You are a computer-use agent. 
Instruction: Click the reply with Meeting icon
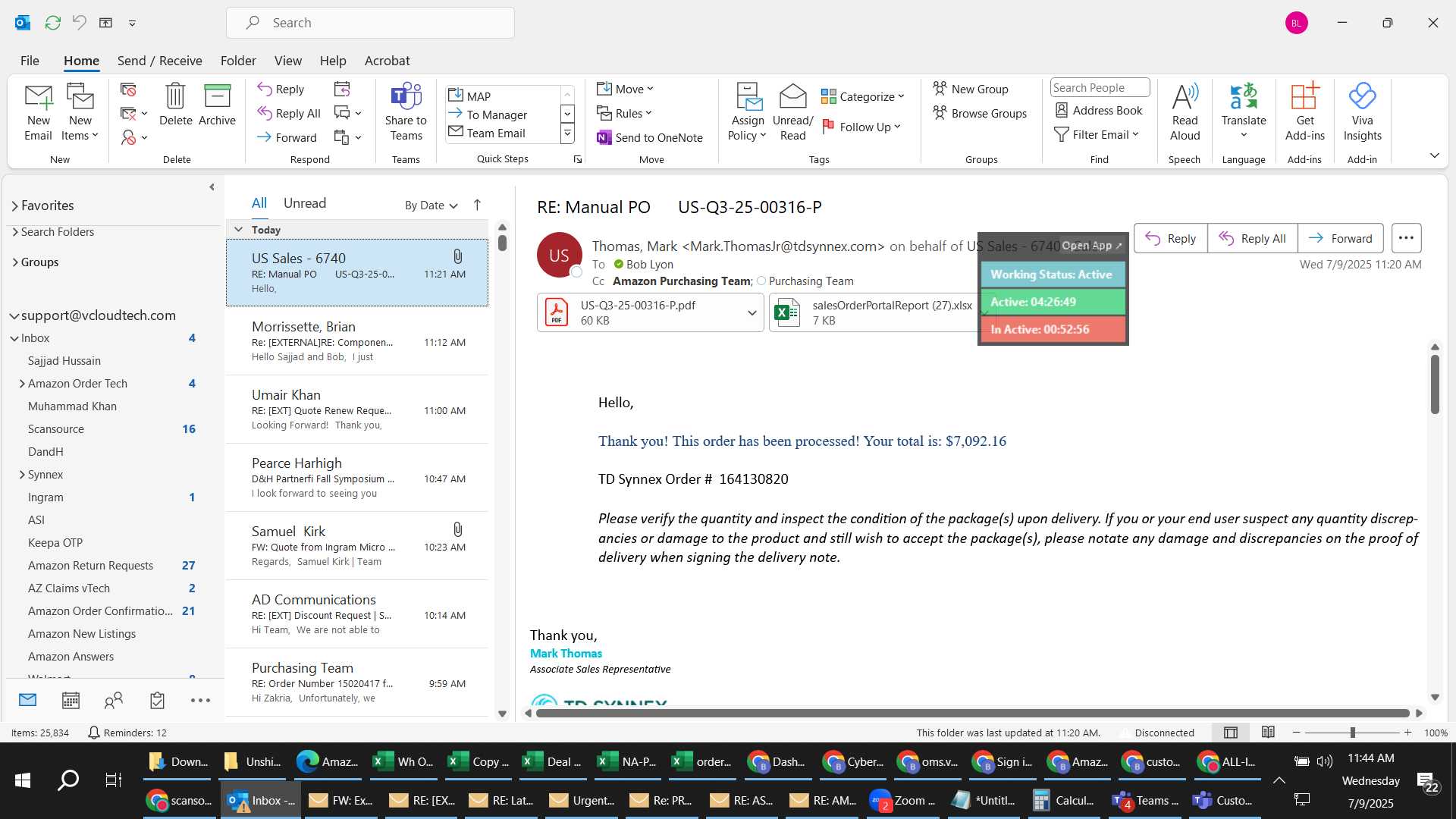(342, 89)
